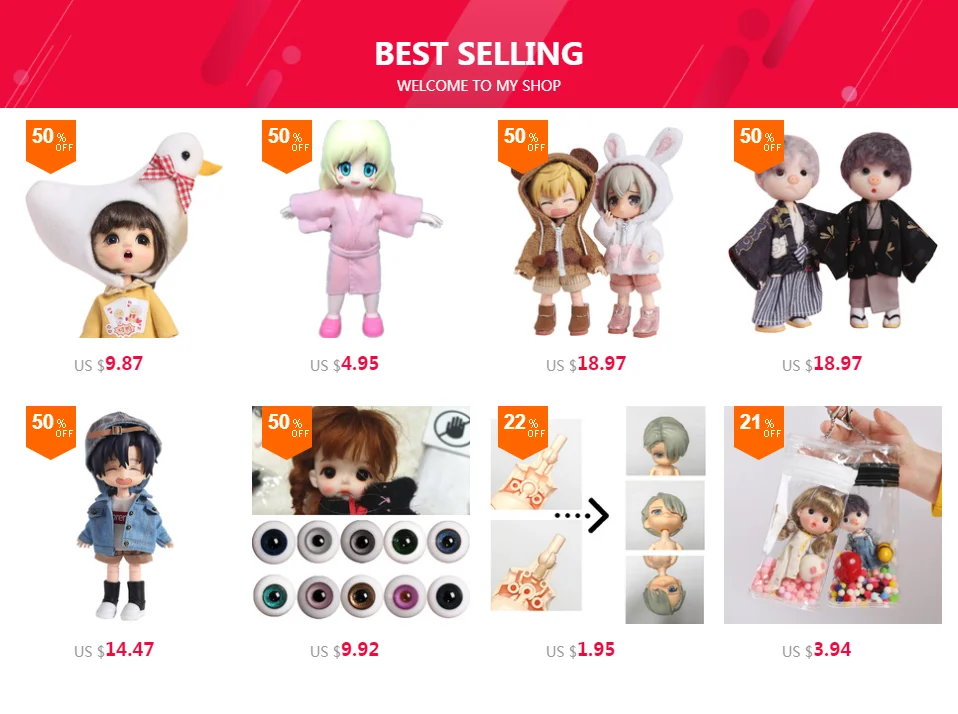Click the US $4.95 price link

344,364
